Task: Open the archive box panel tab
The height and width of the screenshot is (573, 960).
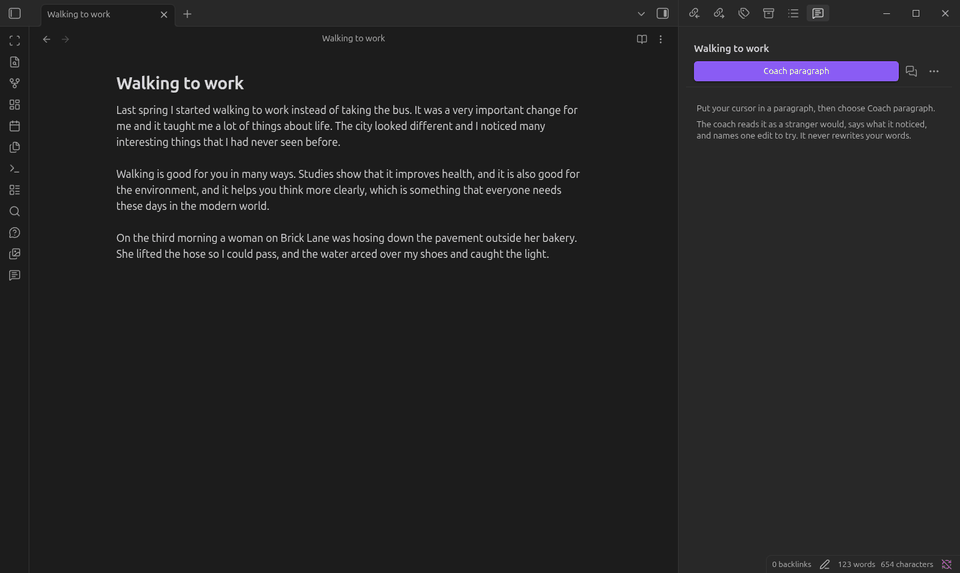Action: 768,13
